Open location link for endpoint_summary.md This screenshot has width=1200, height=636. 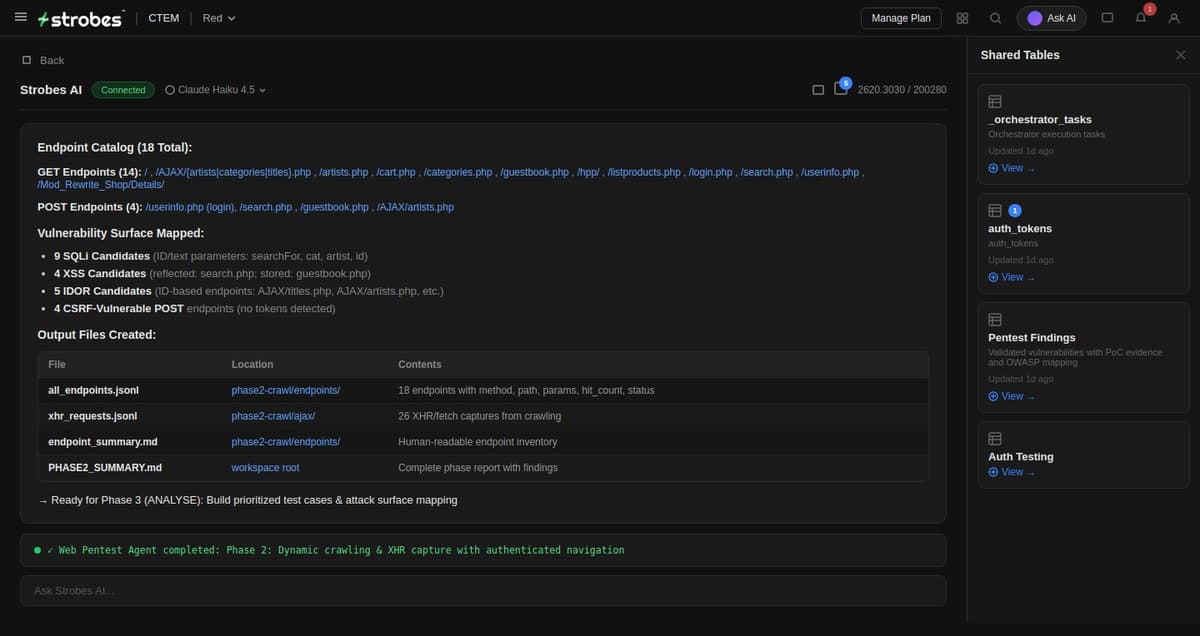click(x=285, y=442)
